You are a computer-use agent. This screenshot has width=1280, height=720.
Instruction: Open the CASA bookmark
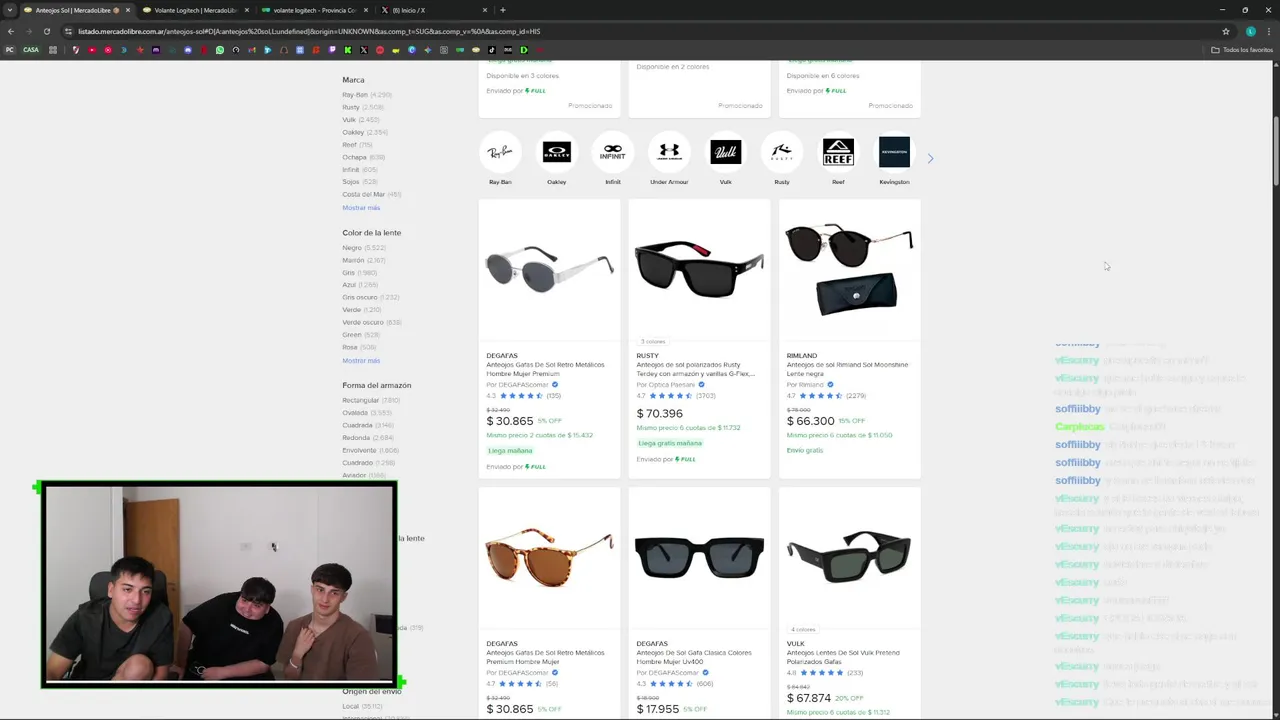[31, 50]
